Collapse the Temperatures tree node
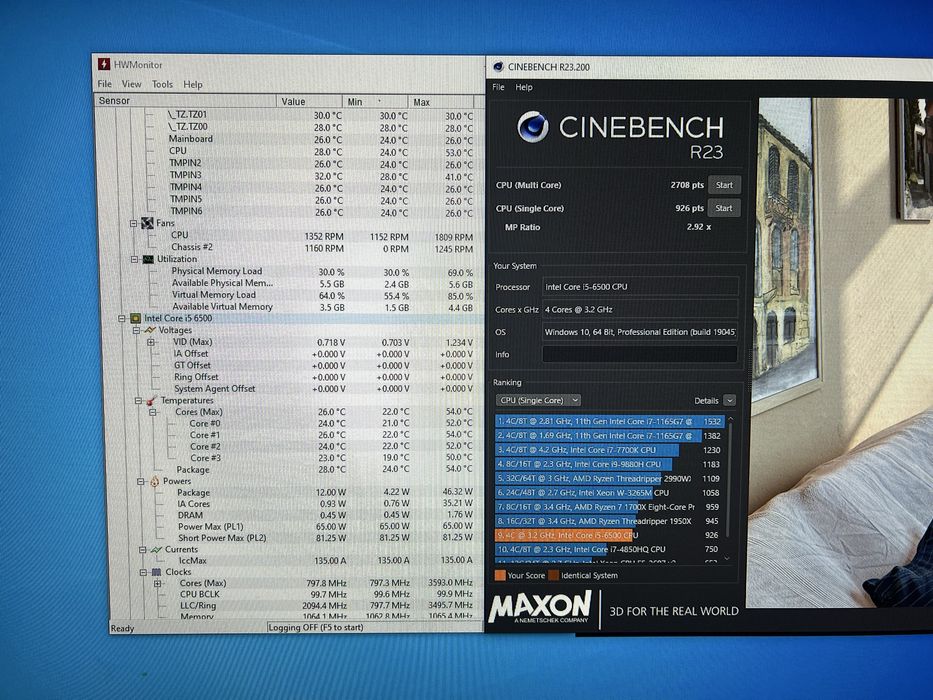This screenshot has height=700, width=933. coord(138,401)
